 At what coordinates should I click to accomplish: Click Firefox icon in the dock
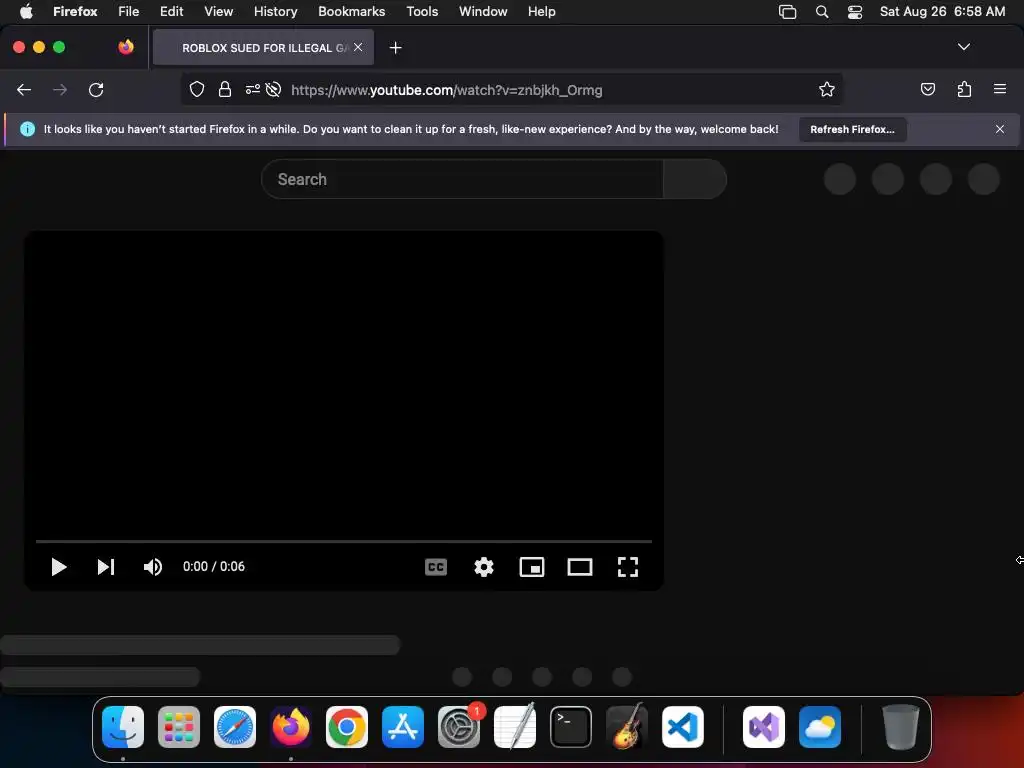click(x=291, y=727)
